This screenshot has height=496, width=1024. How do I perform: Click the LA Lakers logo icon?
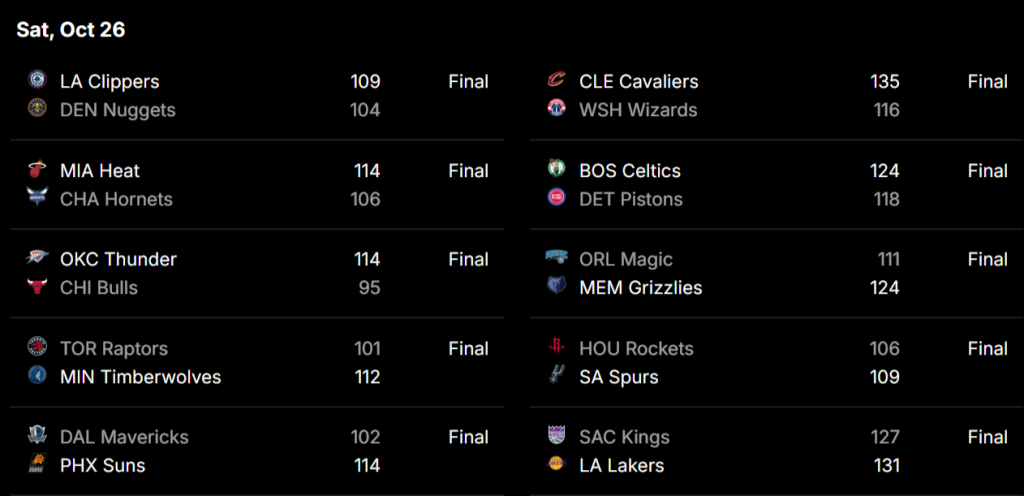(557, 464)
